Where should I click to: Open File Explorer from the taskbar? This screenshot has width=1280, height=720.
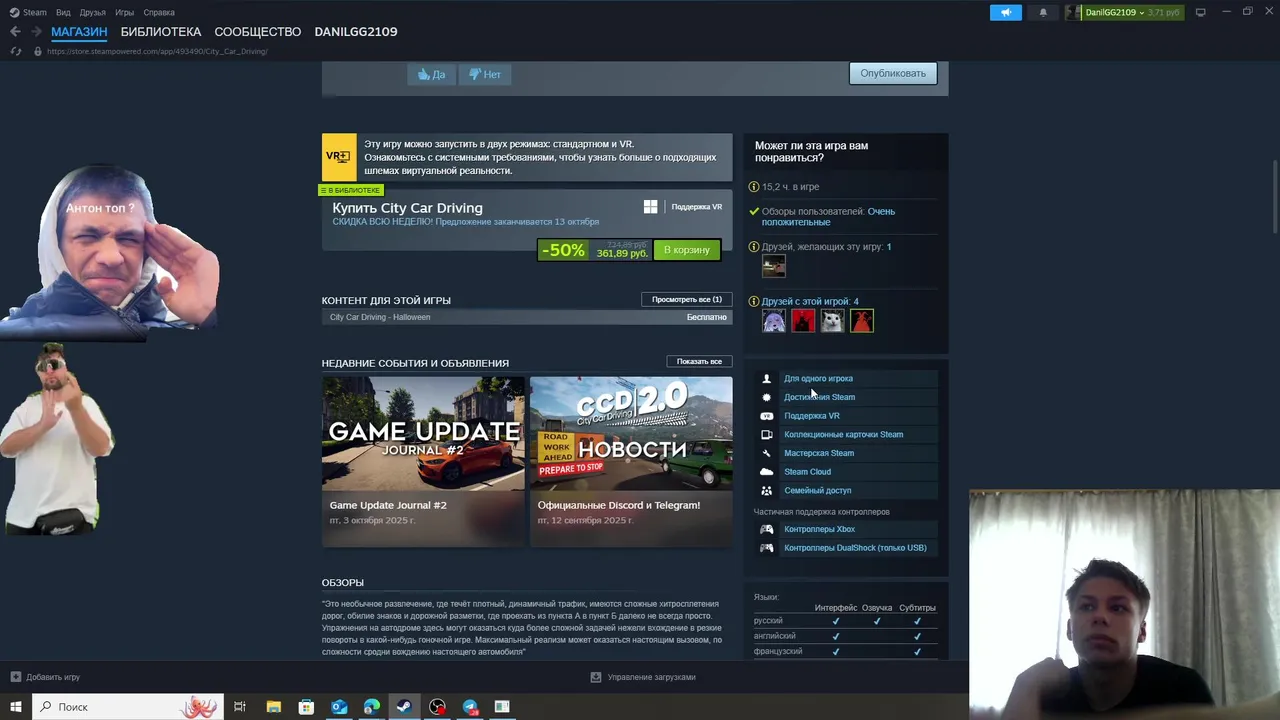273,707
